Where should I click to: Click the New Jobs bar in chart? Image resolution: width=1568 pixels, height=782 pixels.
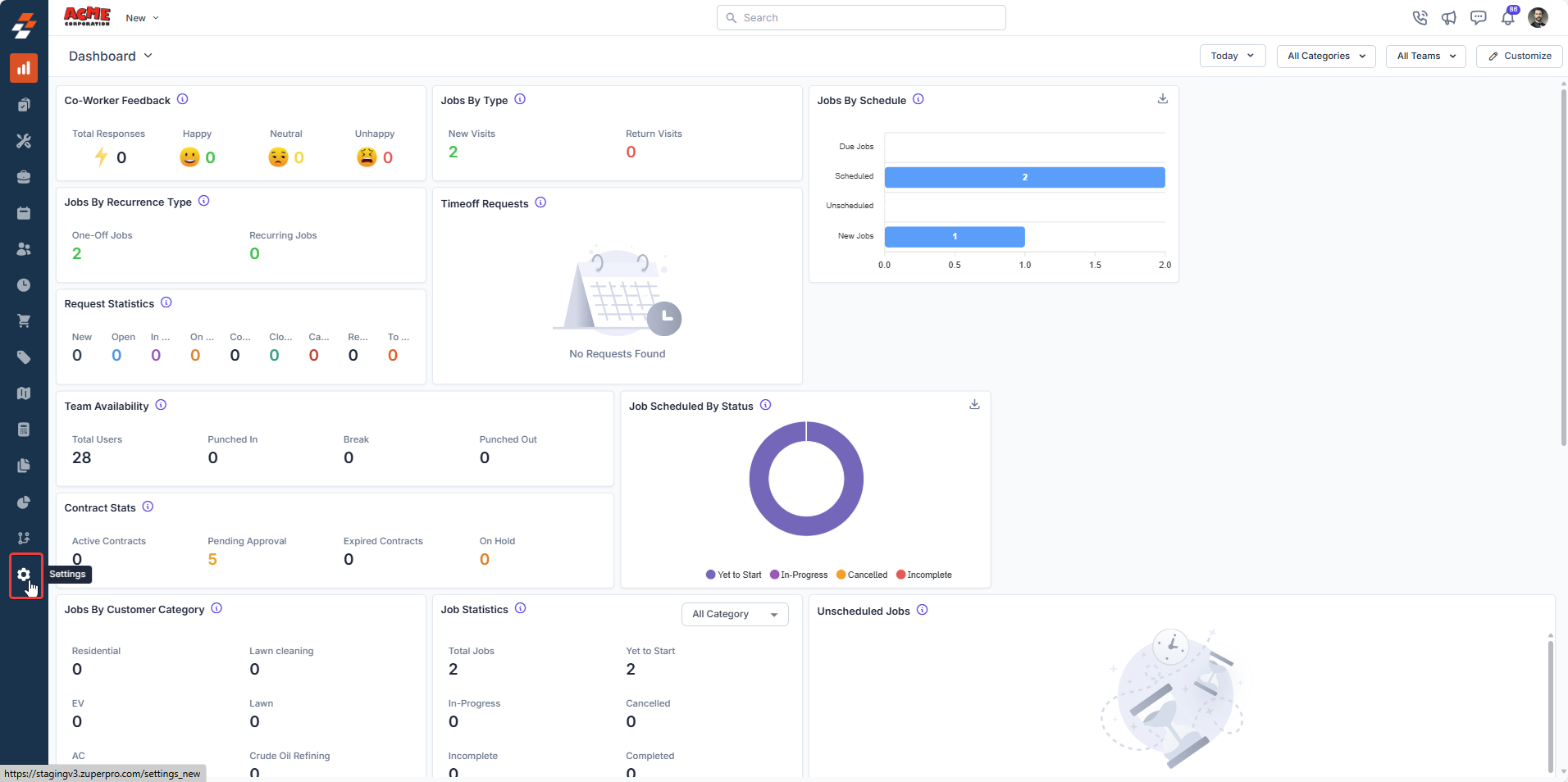(x=955, y=236)
